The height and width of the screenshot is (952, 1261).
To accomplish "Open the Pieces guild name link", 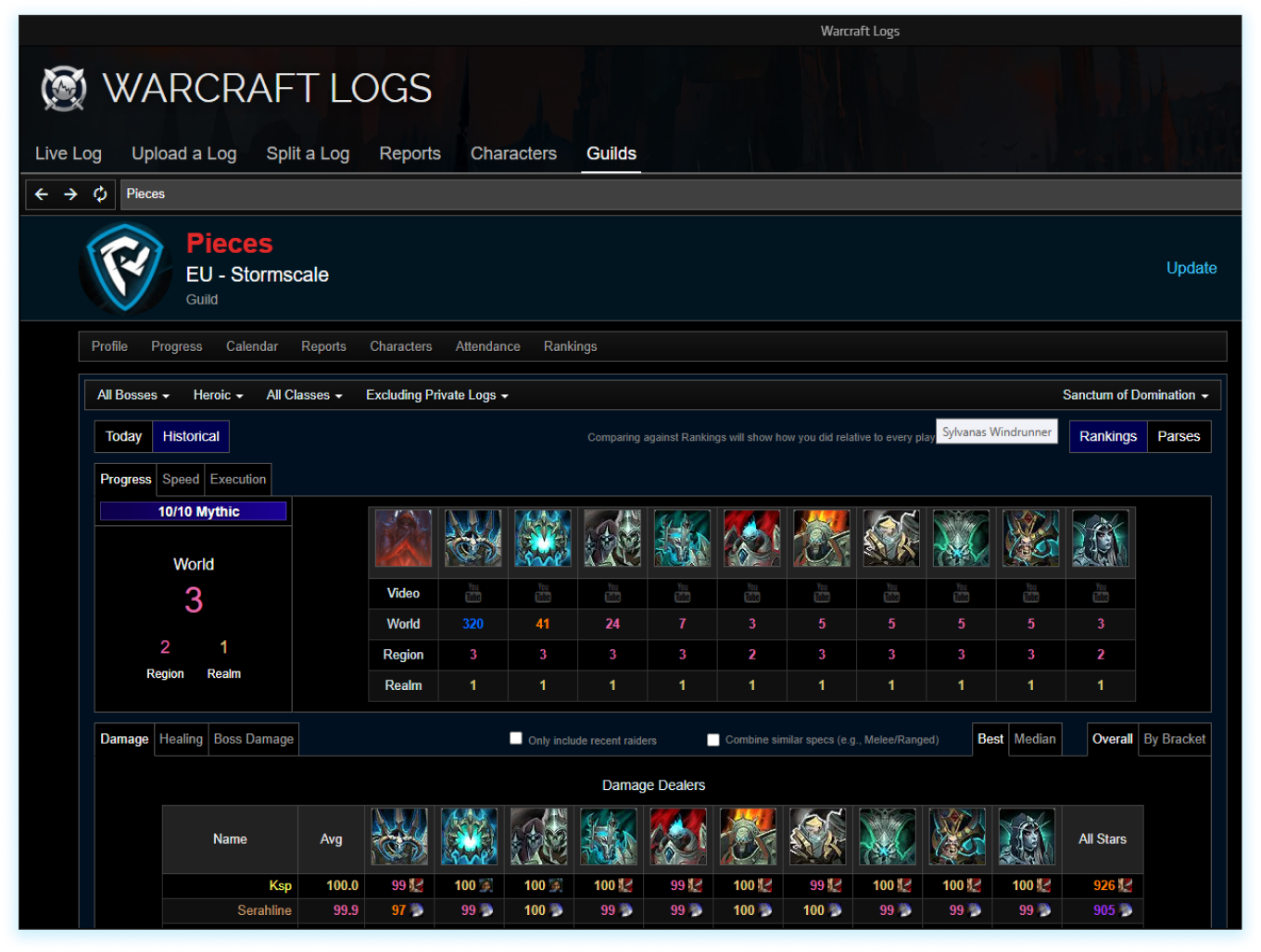I will pyautogui.click(x=230, y=244).
